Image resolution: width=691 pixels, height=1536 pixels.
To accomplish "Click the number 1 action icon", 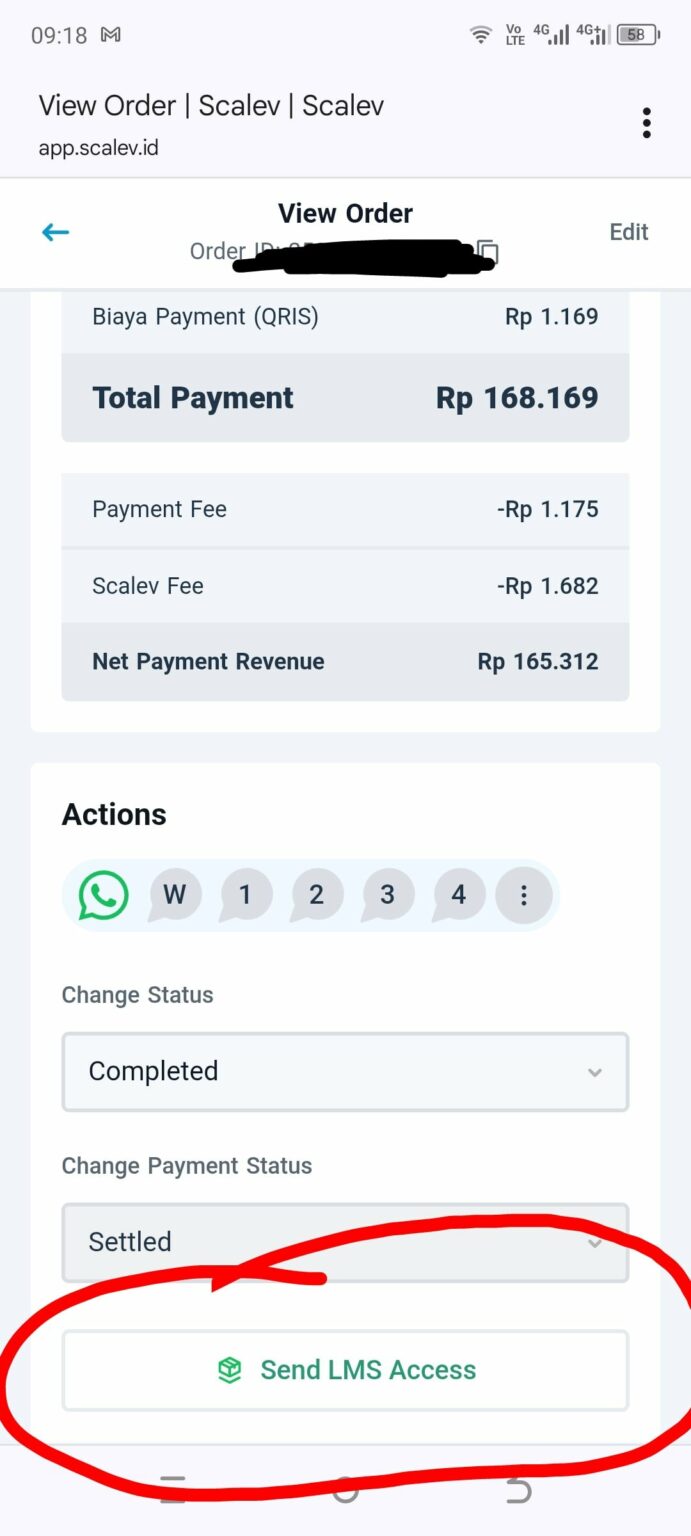I will (245, 895).
